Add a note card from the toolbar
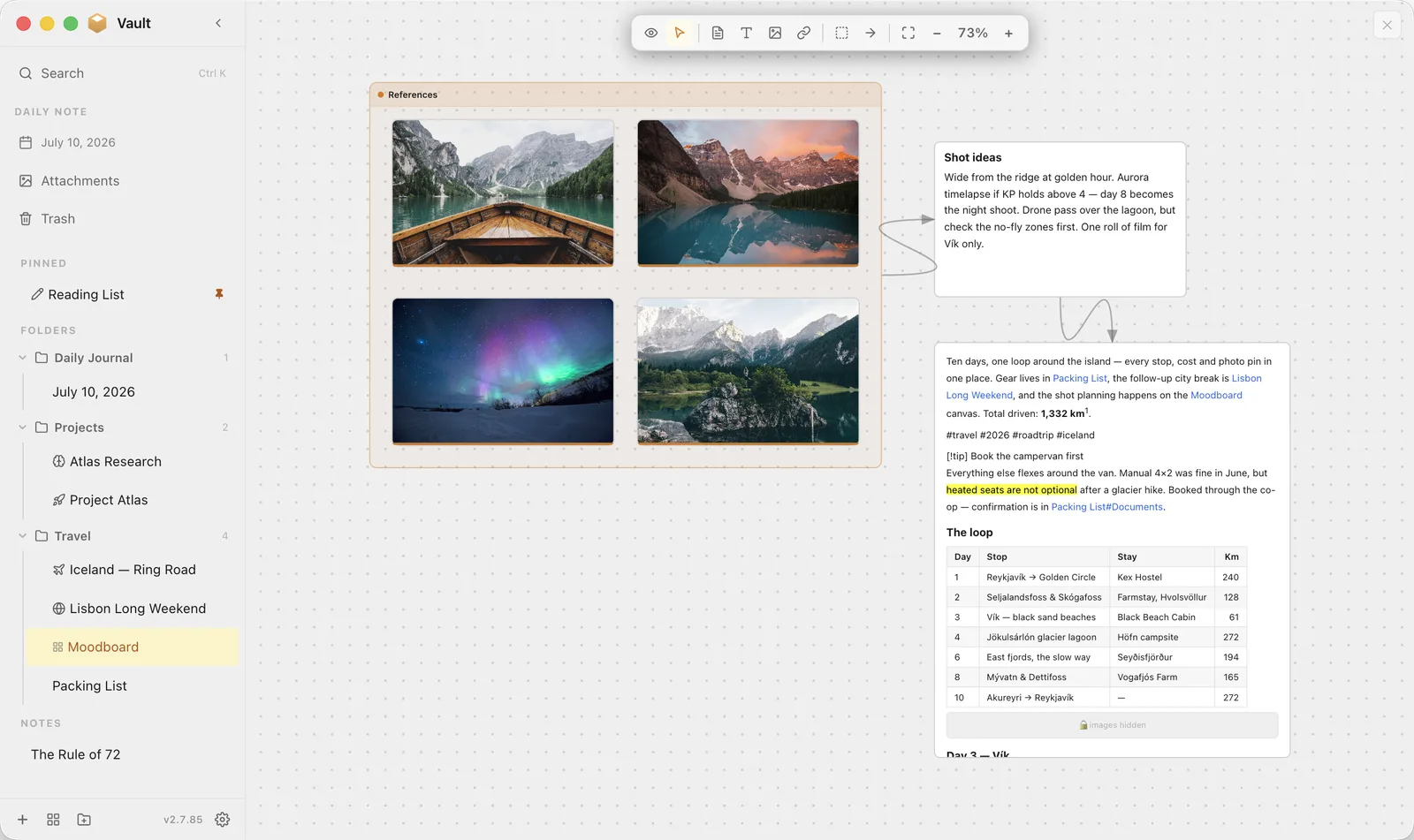 718,33
